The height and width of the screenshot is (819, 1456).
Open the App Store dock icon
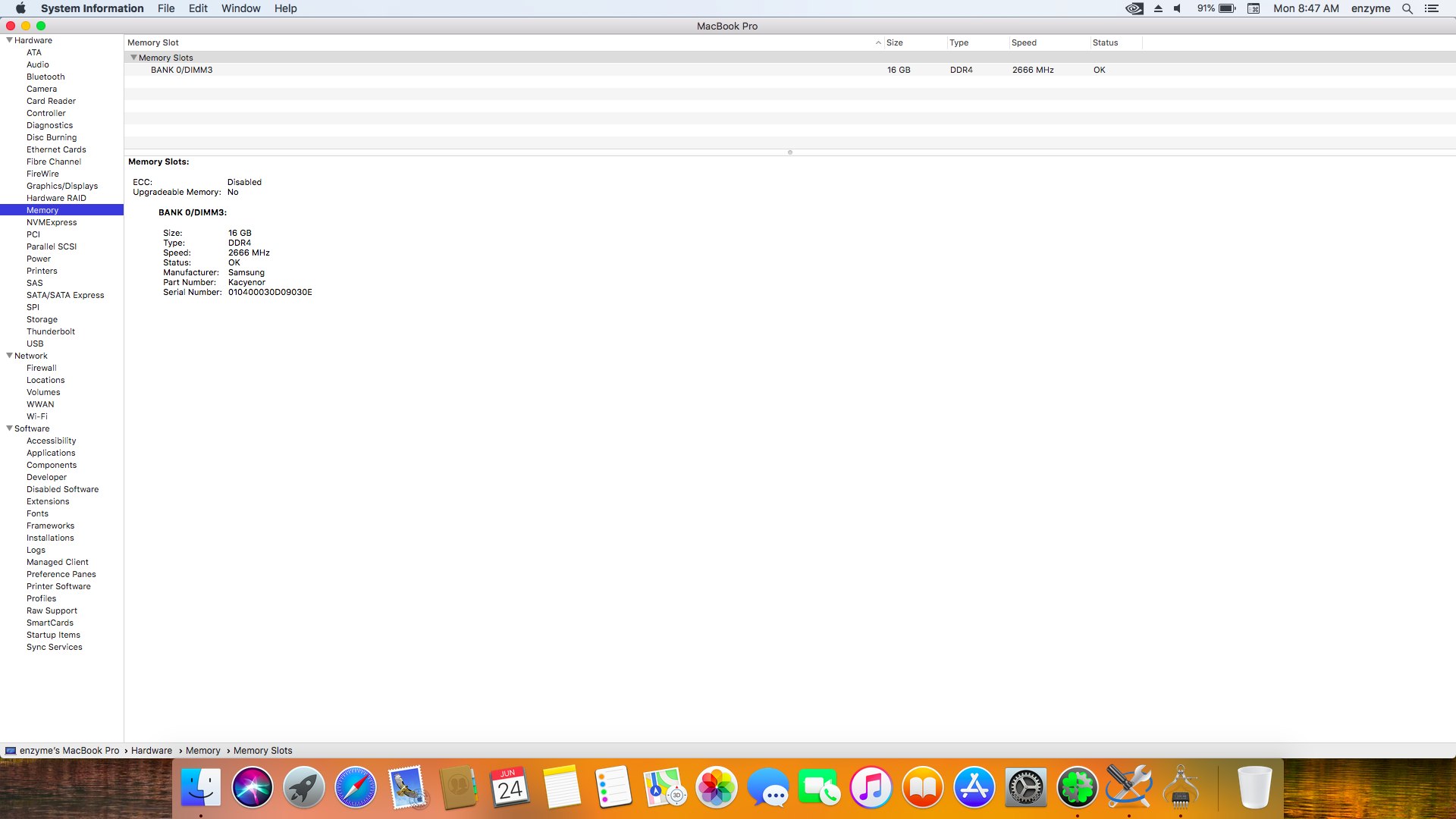tap(974, 787)
